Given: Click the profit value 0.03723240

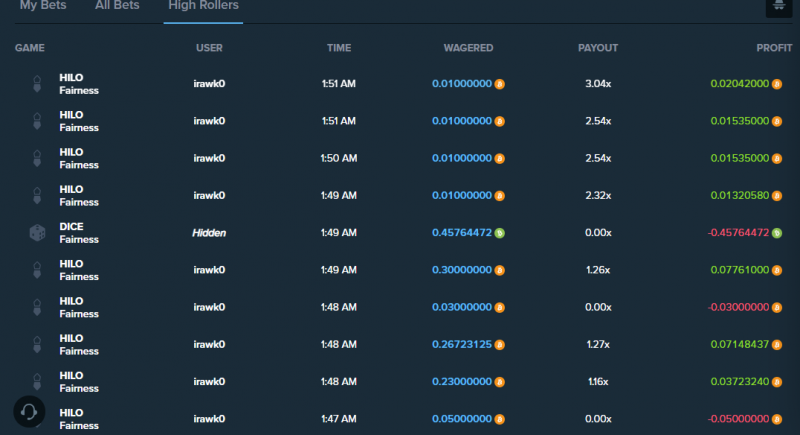Looking at the screenshot, I should (x=739, y=381).
